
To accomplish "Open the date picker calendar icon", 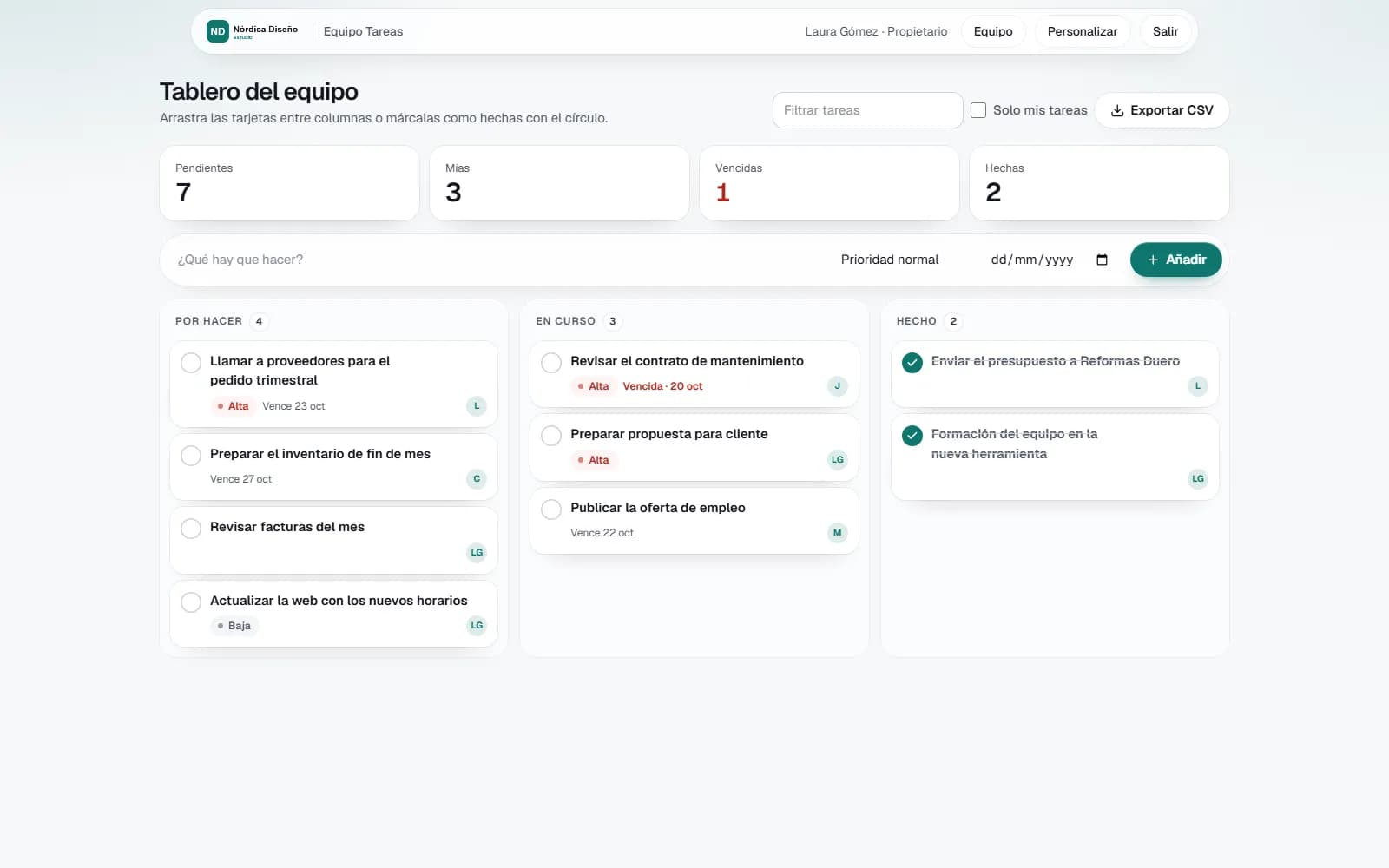I will (1103, 260).
